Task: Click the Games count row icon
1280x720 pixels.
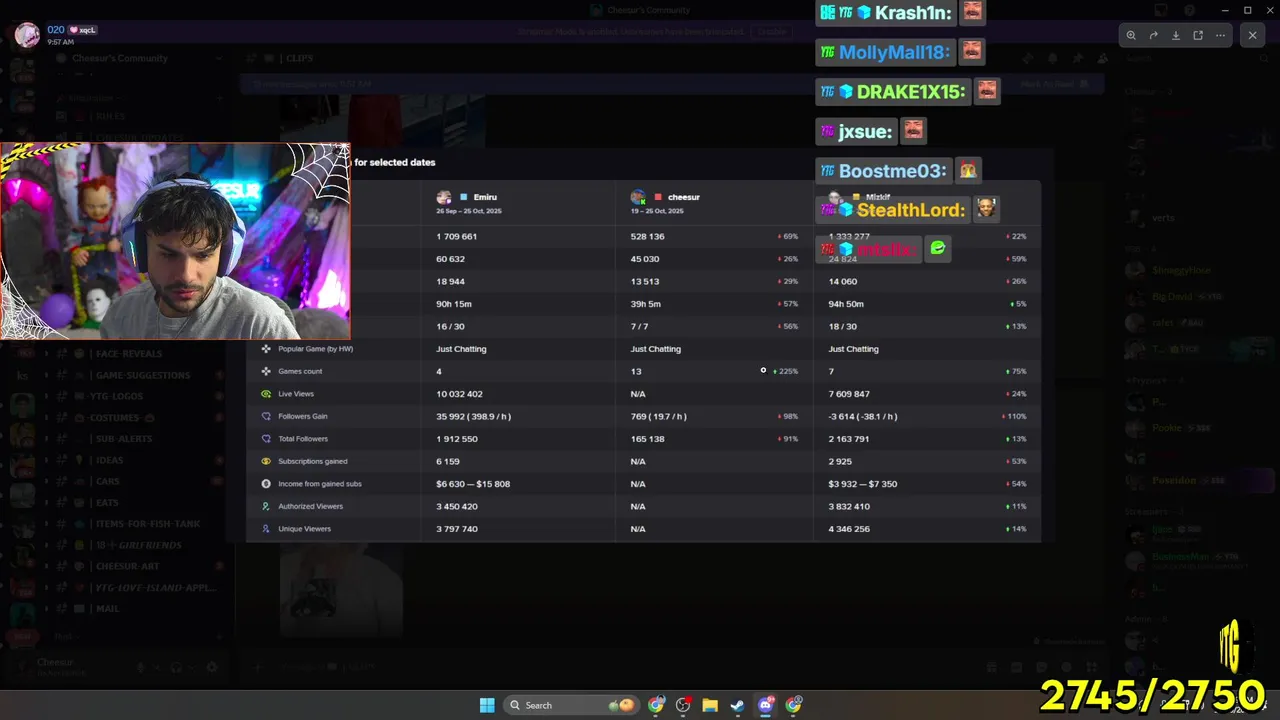Action: pos(266,371)
